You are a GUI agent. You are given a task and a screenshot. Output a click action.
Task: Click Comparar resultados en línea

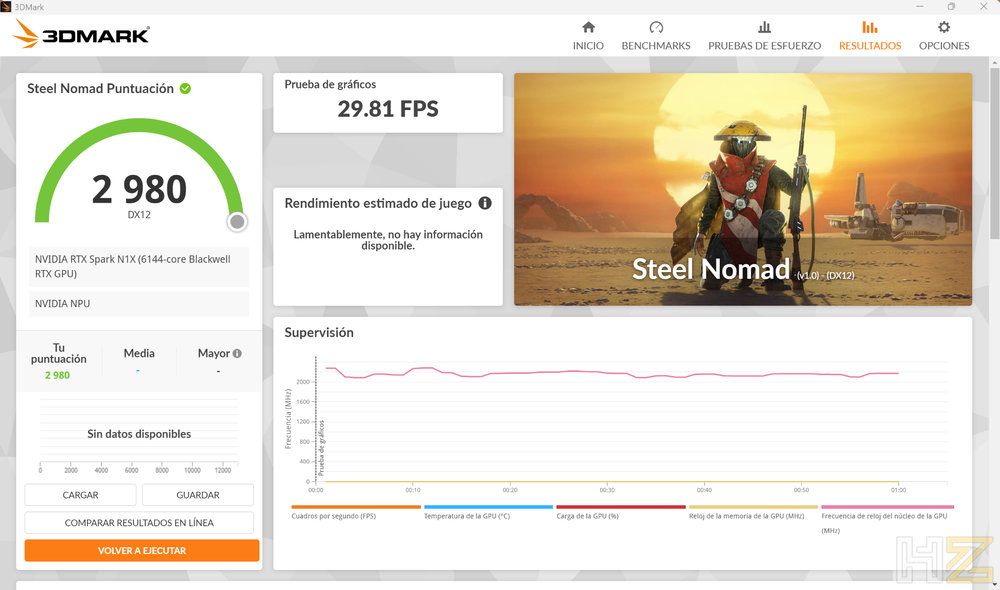click(x=139, y=522)
